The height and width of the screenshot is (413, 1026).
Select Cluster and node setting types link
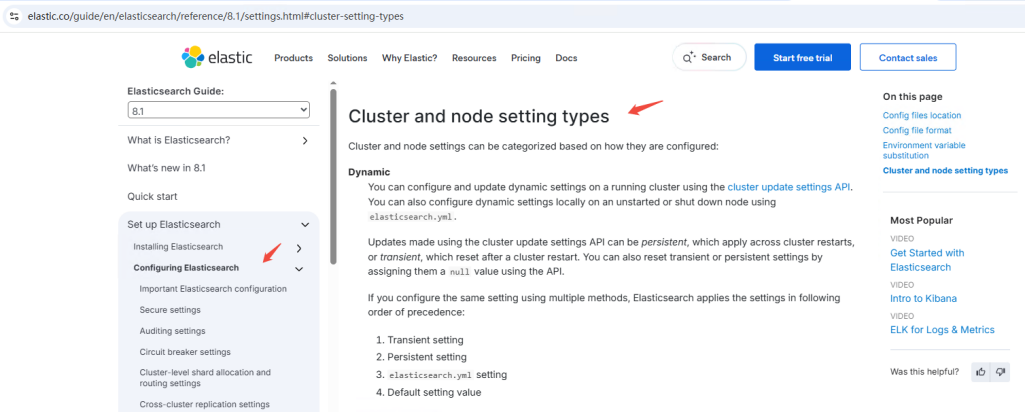945,170
